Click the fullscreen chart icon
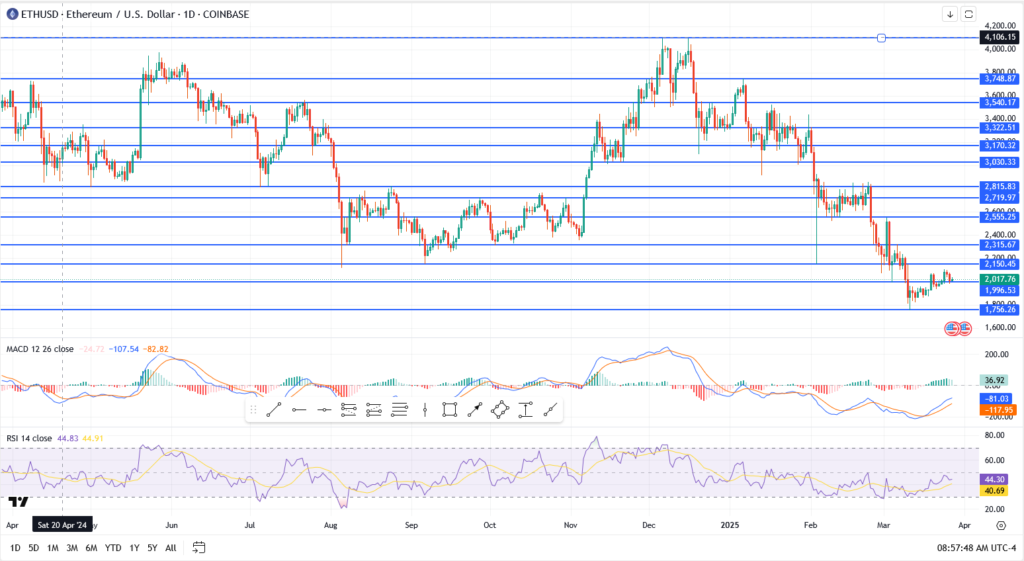Screen dimensions: 1024x561 tap(969, 14)
